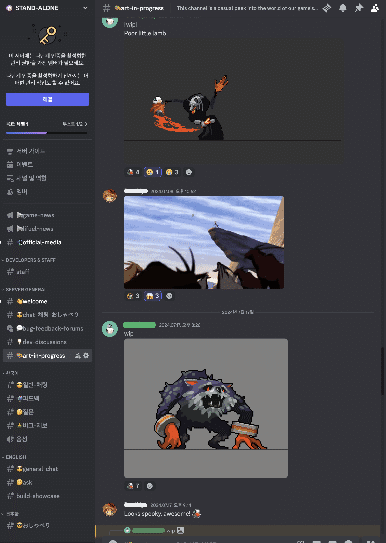Collapse the DEVELOPERS & STAFF category

29,260
